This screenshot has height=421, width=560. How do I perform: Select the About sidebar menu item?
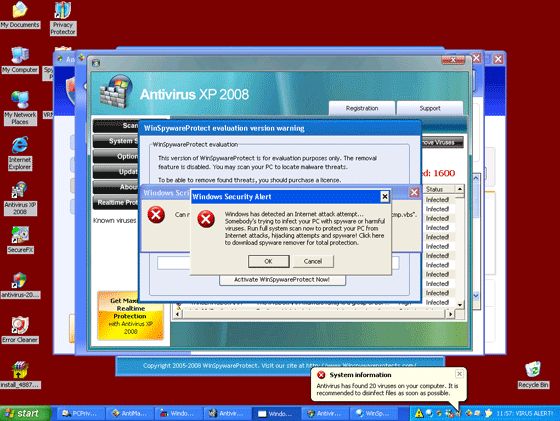[x=116, y=187]
